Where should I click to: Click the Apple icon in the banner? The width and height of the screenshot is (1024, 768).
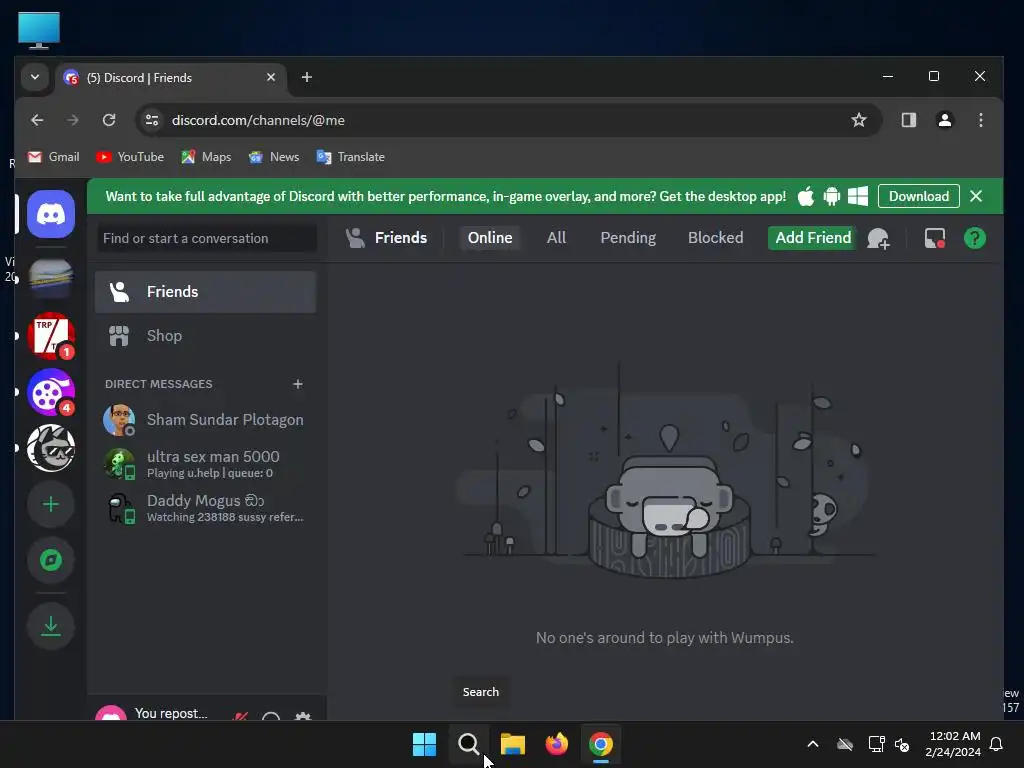806,197
